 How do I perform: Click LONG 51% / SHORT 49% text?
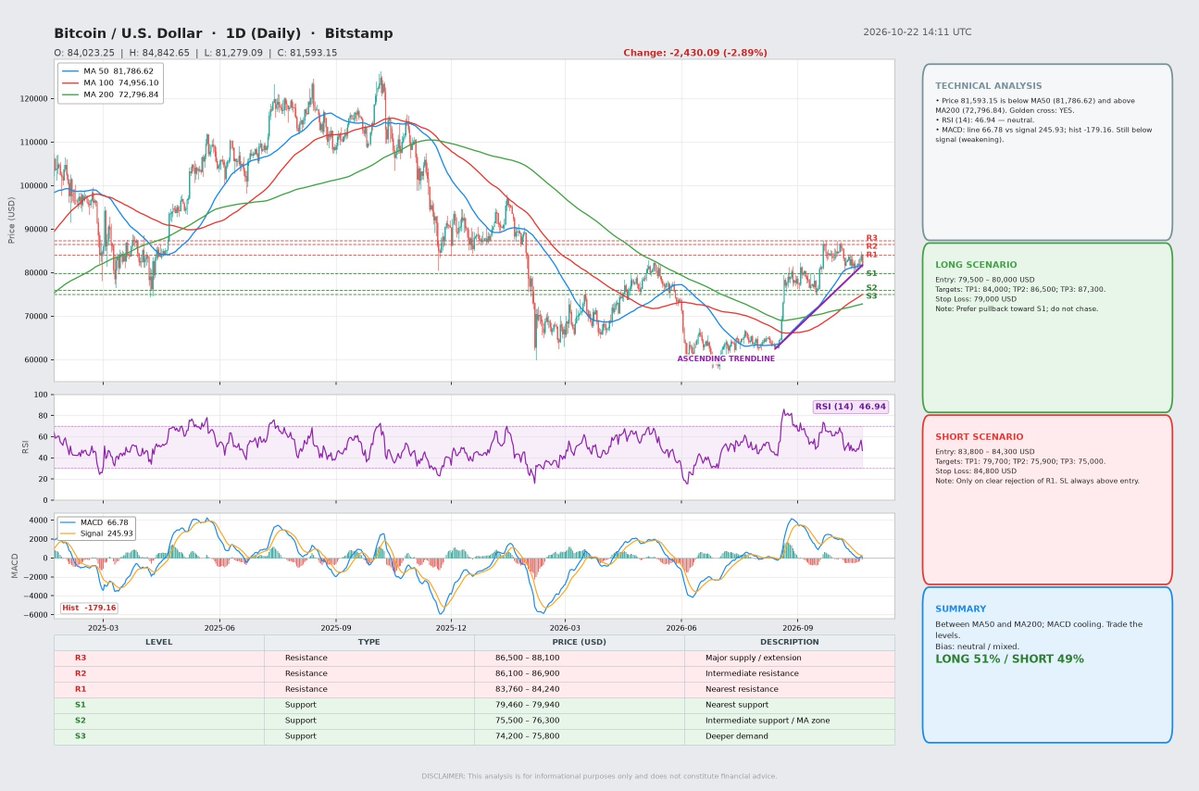pyautogui.click(x=1009, y=659)
